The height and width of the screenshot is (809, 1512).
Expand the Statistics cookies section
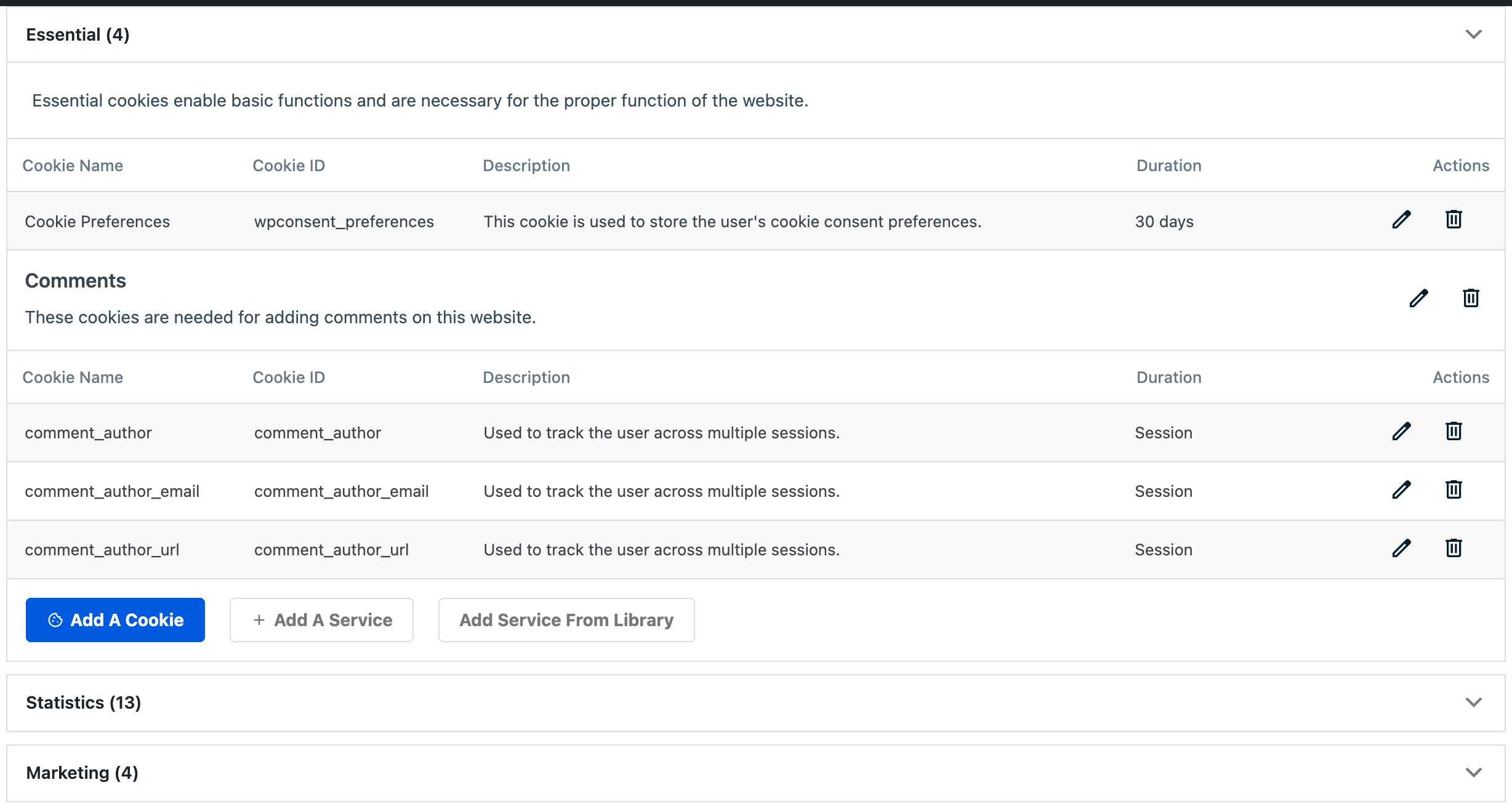1473,702
